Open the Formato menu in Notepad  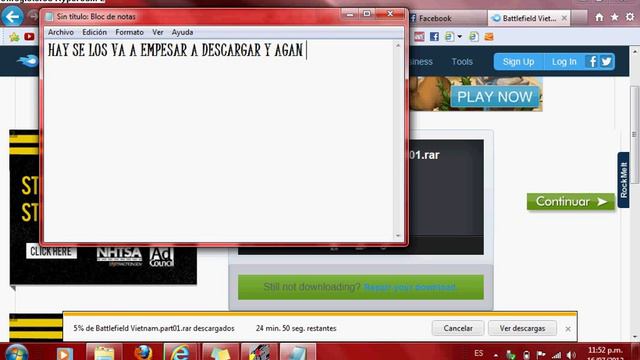pos(129,32)
